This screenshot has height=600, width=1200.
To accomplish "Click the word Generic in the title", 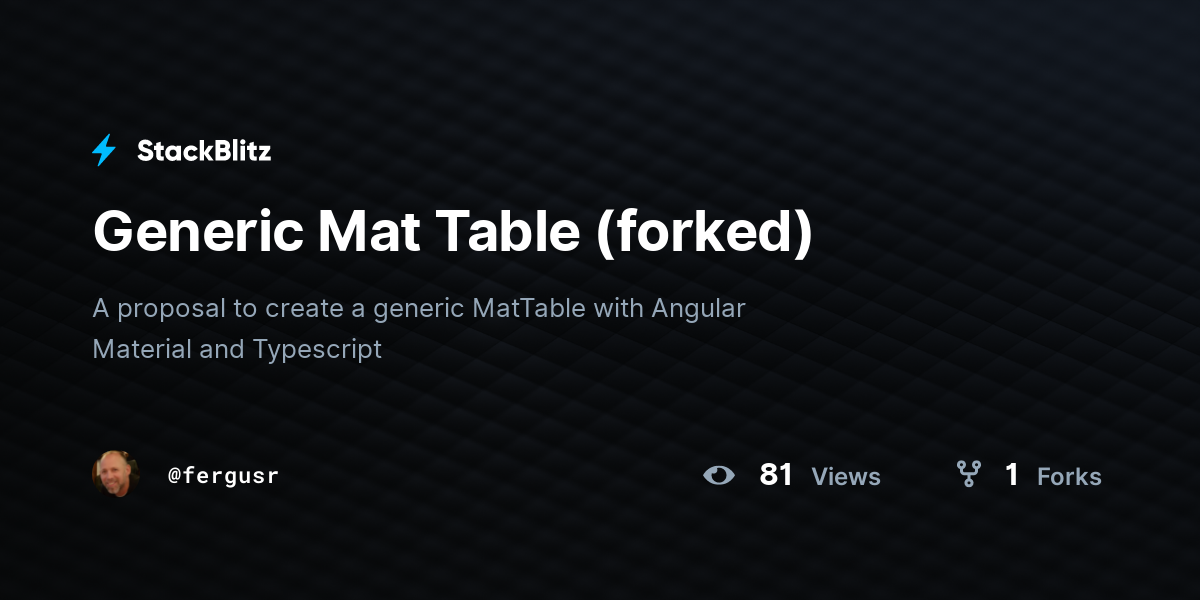I will pyautogui.click(x=199, y=232).
